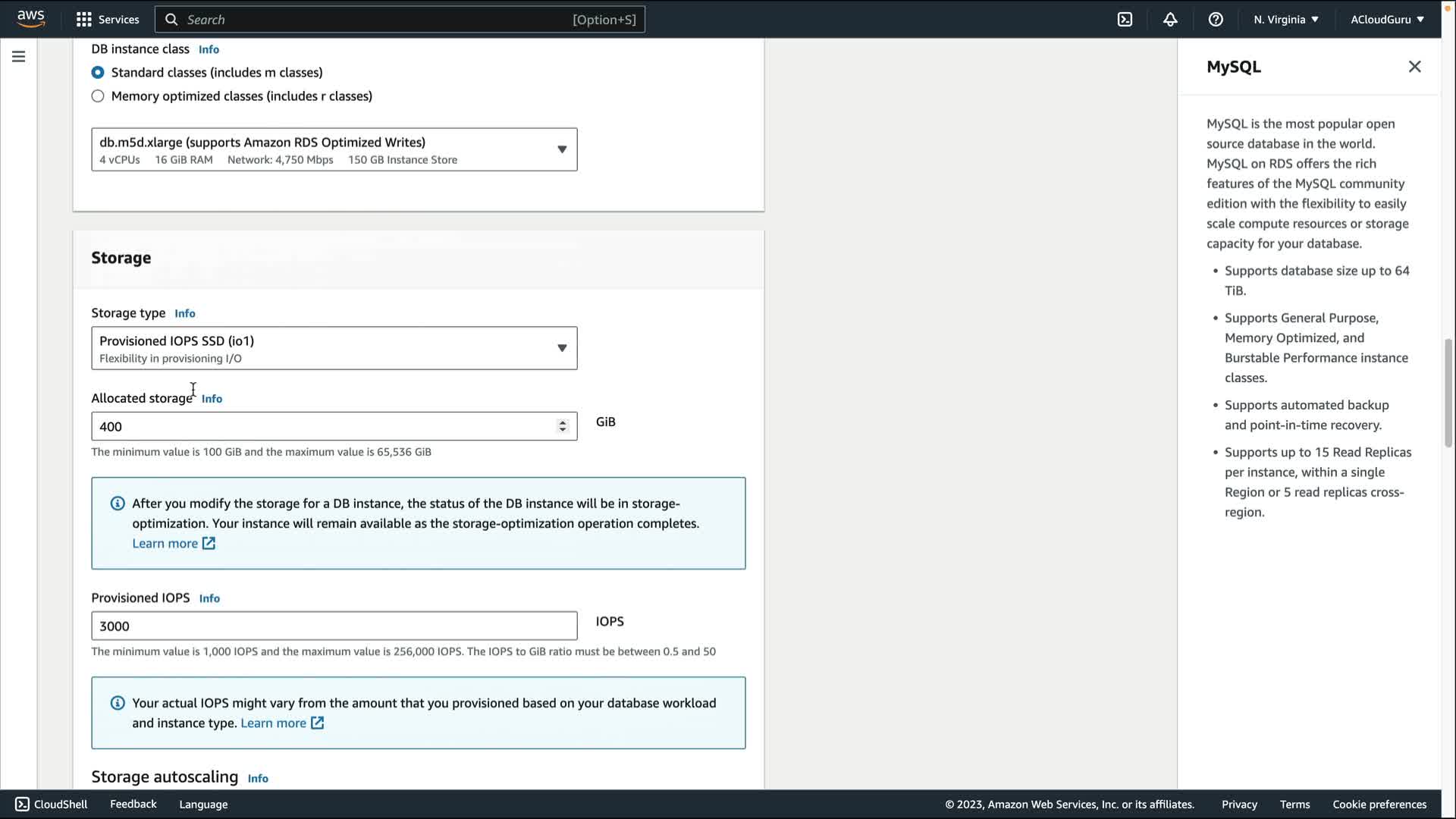Open the Storage type dropdown

click(334, 348)
